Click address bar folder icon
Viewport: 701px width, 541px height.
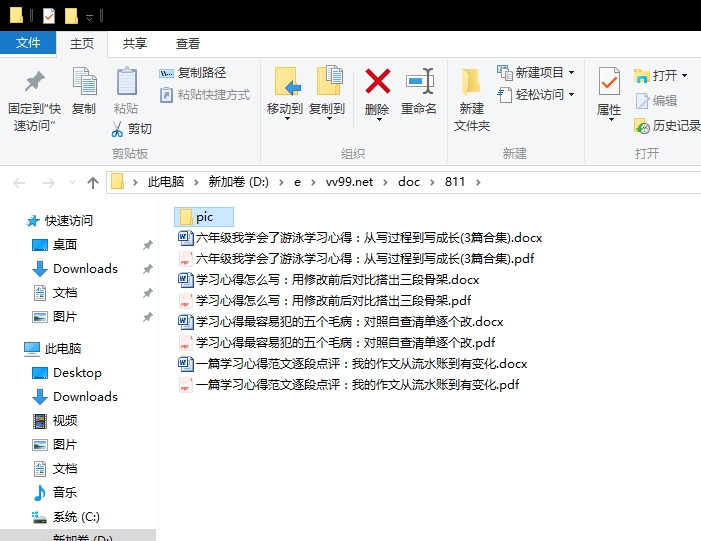(x=117, y=182)
